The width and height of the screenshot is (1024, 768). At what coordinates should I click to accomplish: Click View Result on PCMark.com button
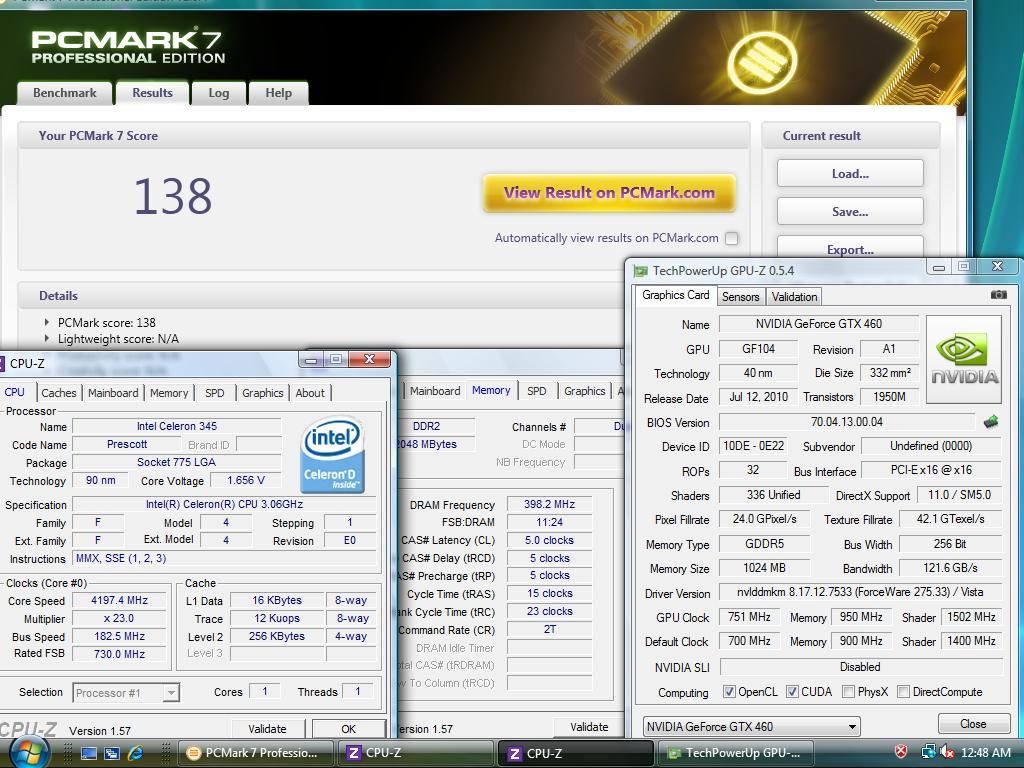609,193
